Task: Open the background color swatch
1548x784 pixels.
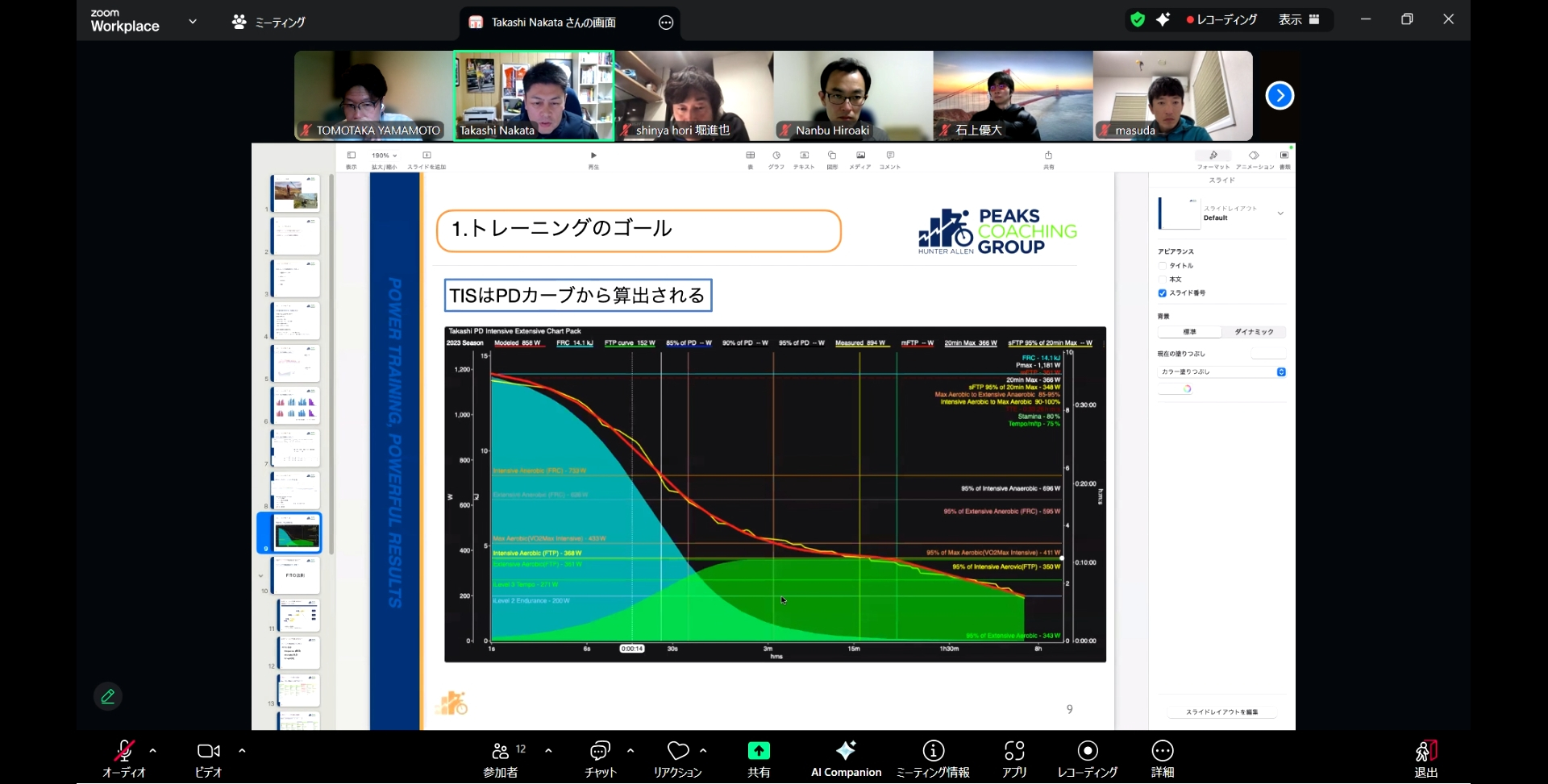Action: coord(1185,388)
